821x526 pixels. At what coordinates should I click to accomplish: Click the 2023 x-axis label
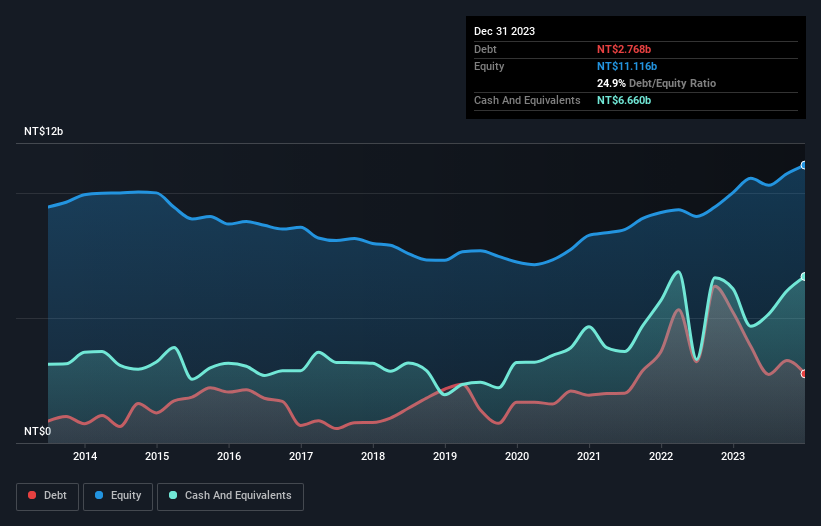point(733,456)
